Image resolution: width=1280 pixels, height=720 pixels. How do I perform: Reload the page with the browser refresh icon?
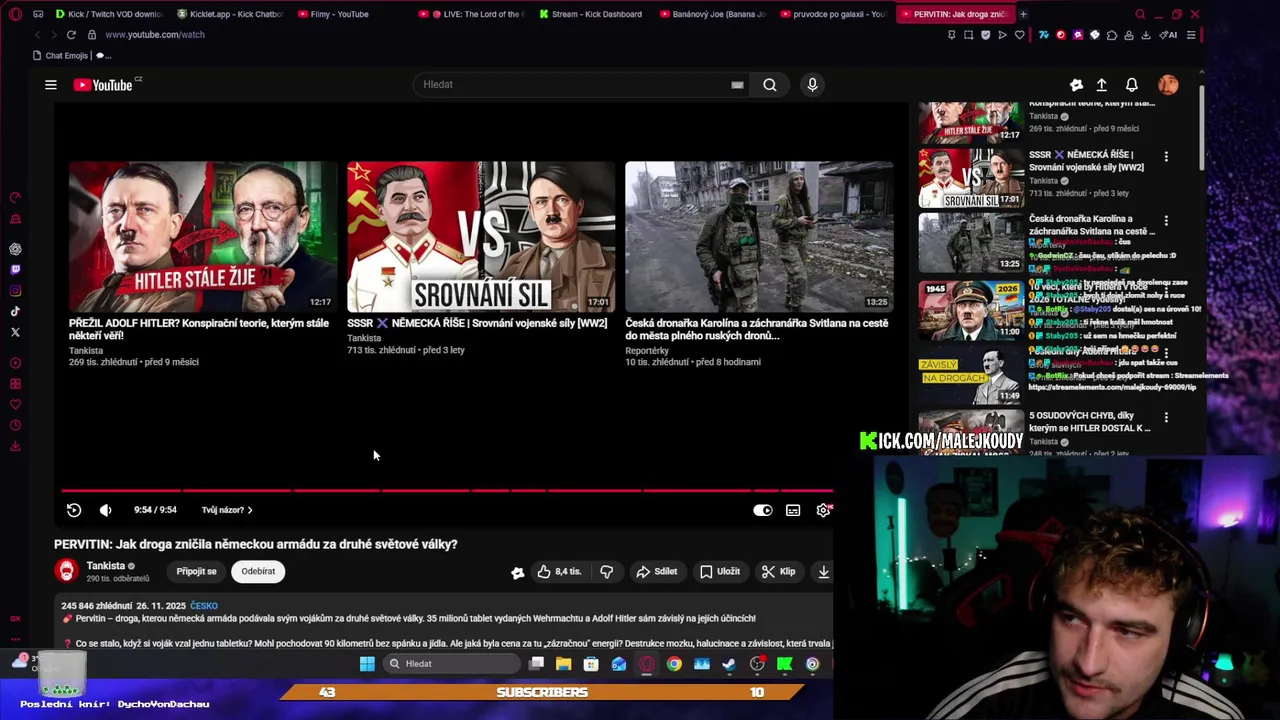(71, 35)
